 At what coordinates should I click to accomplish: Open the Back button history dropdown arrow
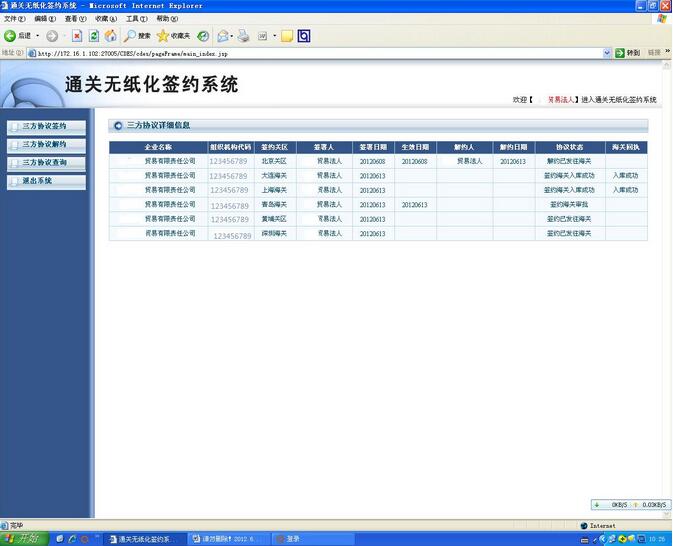click(38, 36)
